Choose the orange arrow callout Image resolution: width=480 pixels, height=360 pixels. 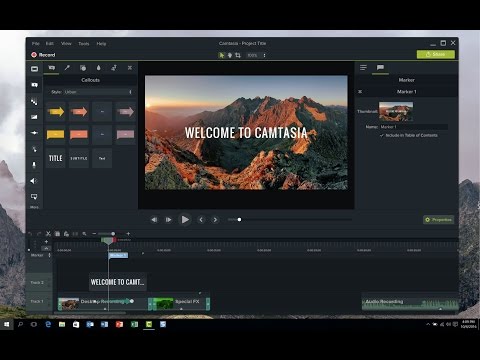[x=79, y=112]
